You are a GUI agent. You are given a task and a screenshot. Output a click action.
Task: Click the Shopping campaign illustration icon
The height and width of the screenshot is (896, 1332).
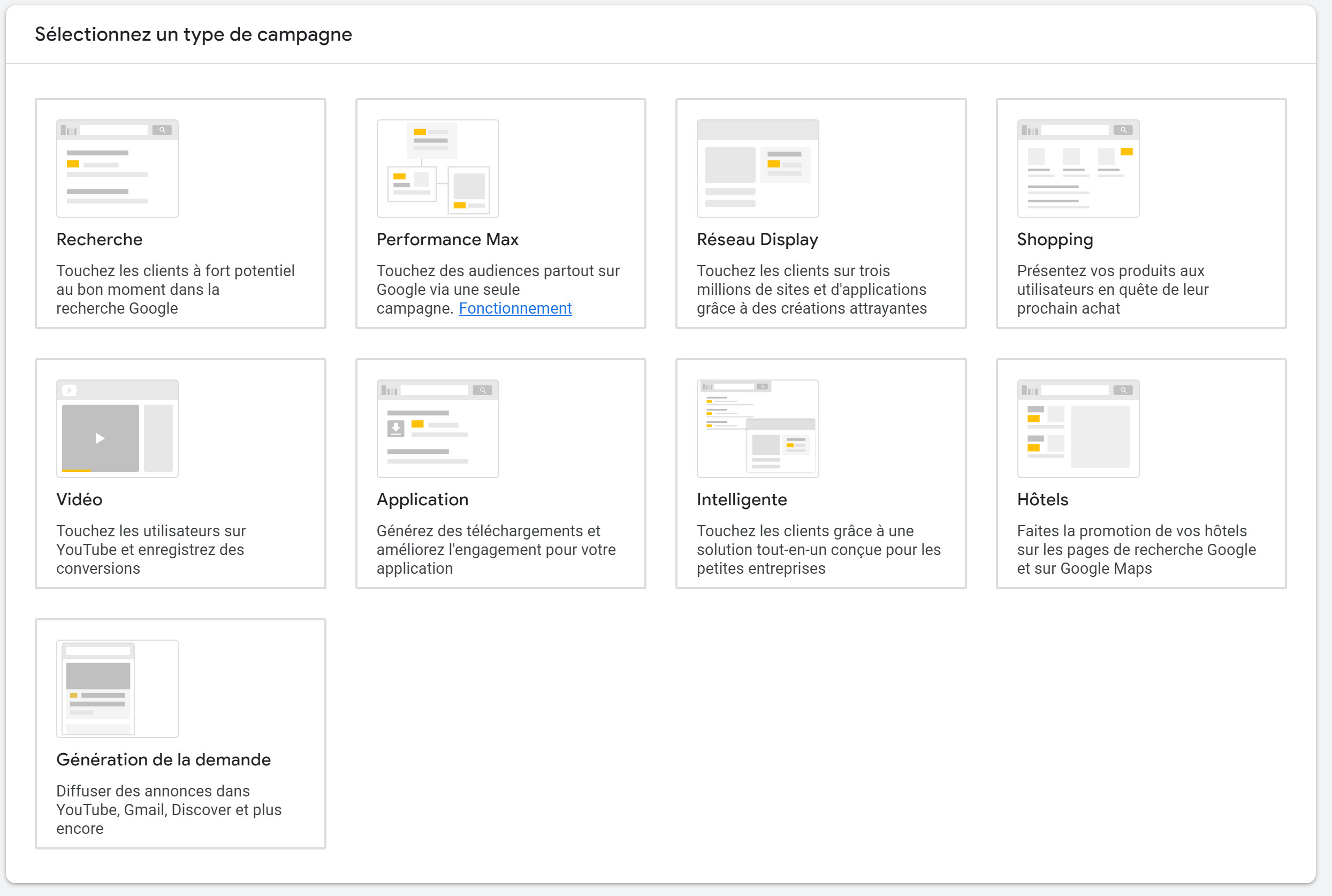coord(1078,168)
